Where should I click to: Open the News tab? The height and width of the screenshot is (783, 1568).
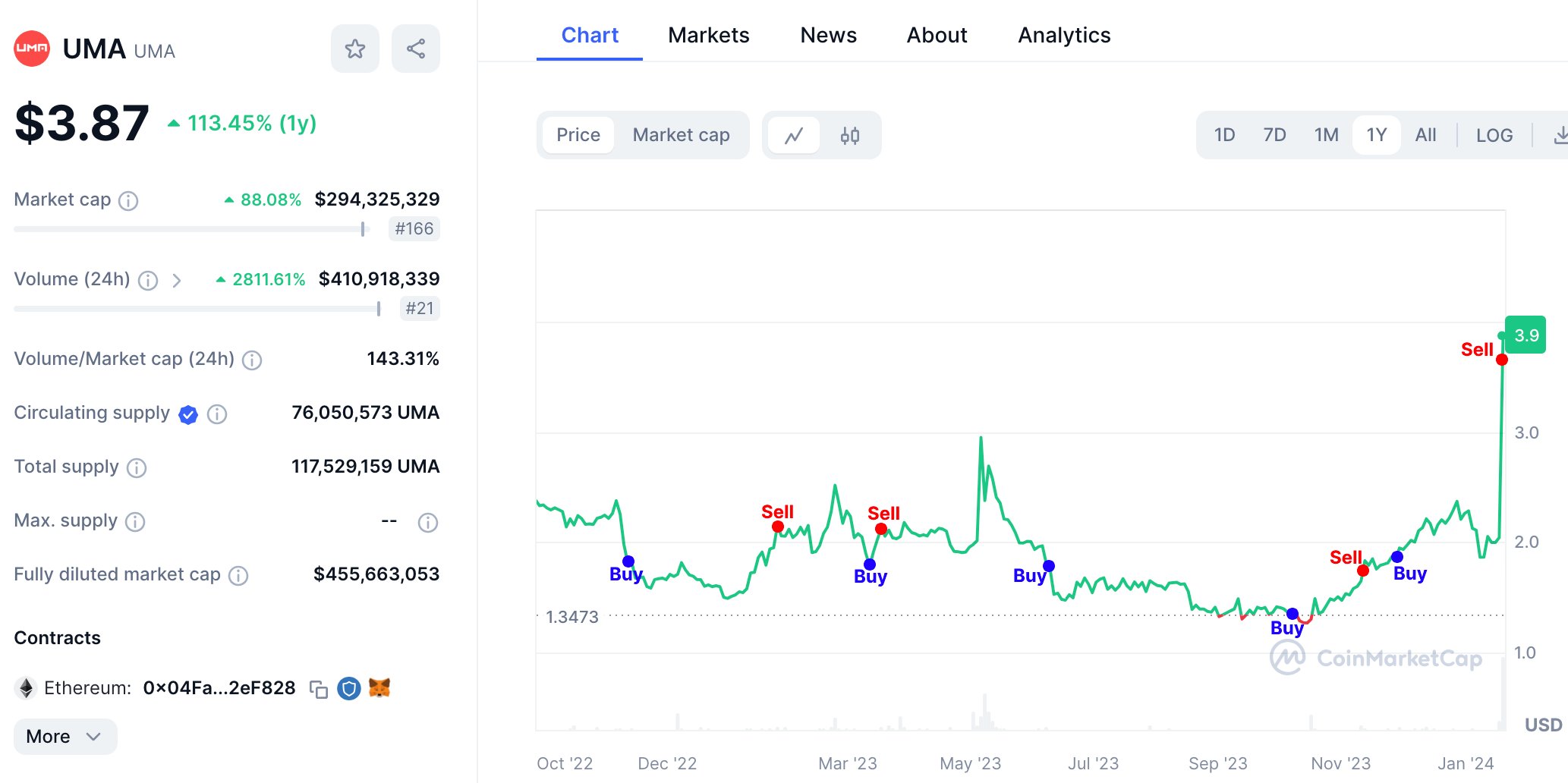point(828,35)
